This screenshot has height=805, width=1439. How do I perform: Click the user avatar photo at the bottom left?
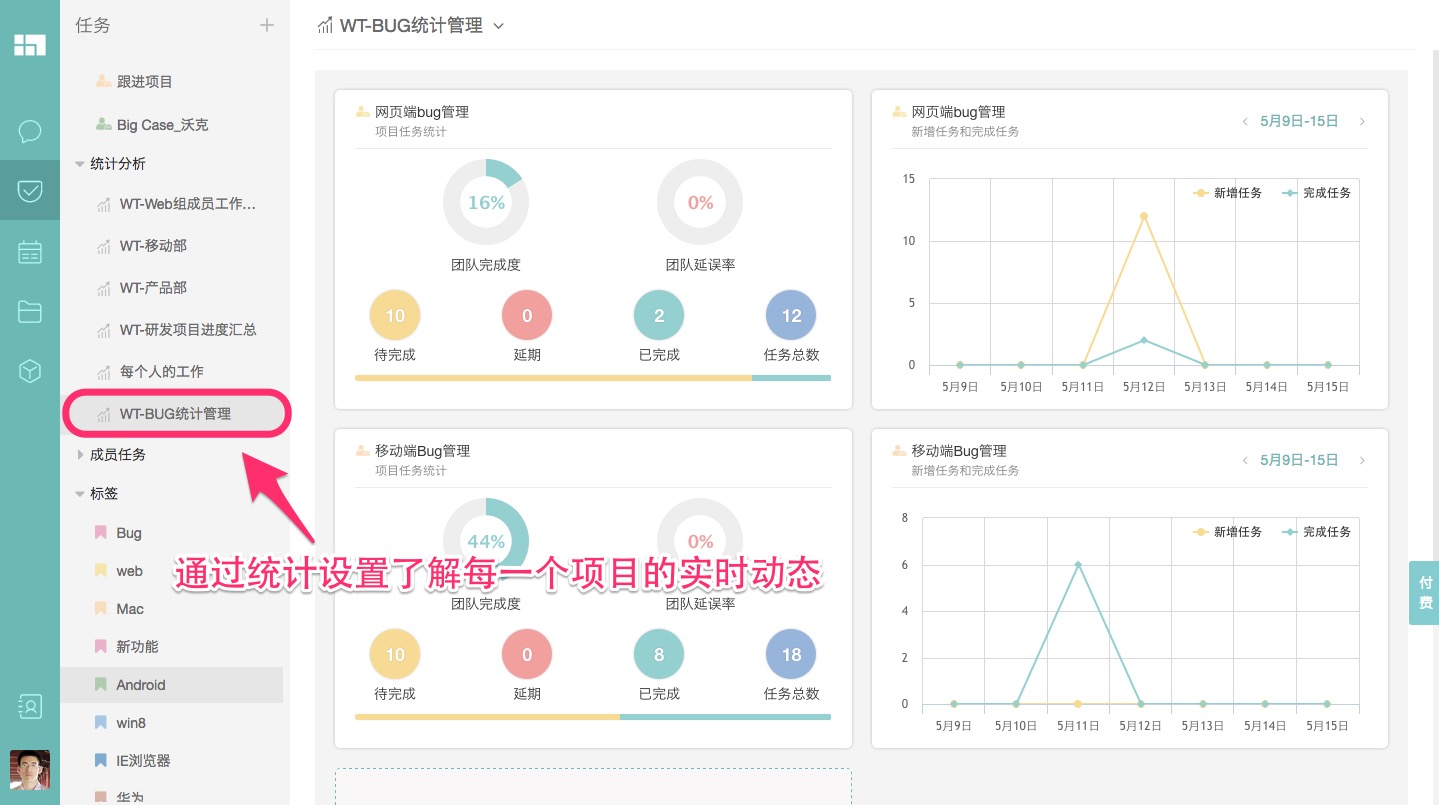tap(30, 770)
